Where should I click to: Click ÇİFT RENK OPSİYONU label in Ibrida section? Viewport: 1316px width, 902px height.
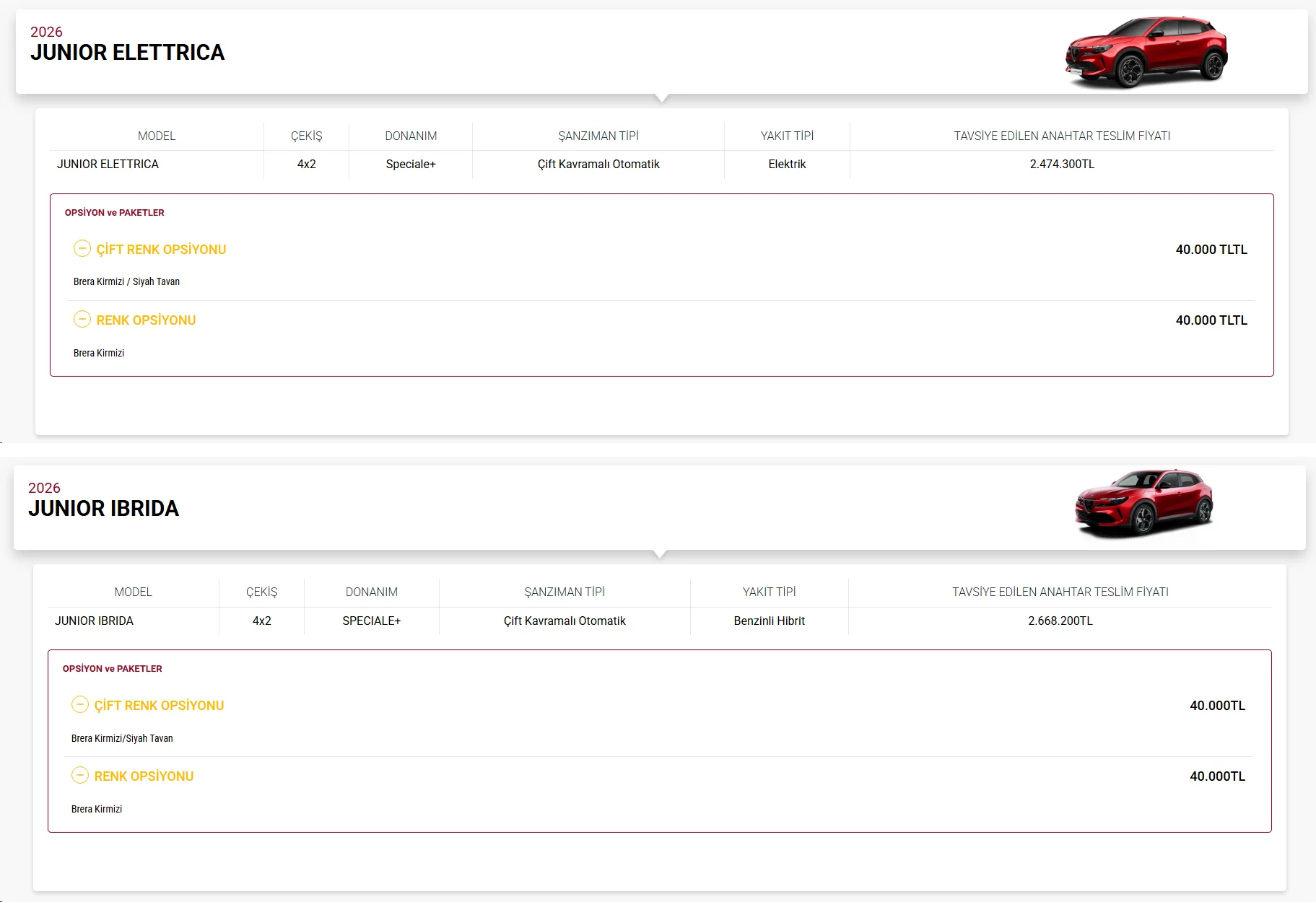(159, 706)
